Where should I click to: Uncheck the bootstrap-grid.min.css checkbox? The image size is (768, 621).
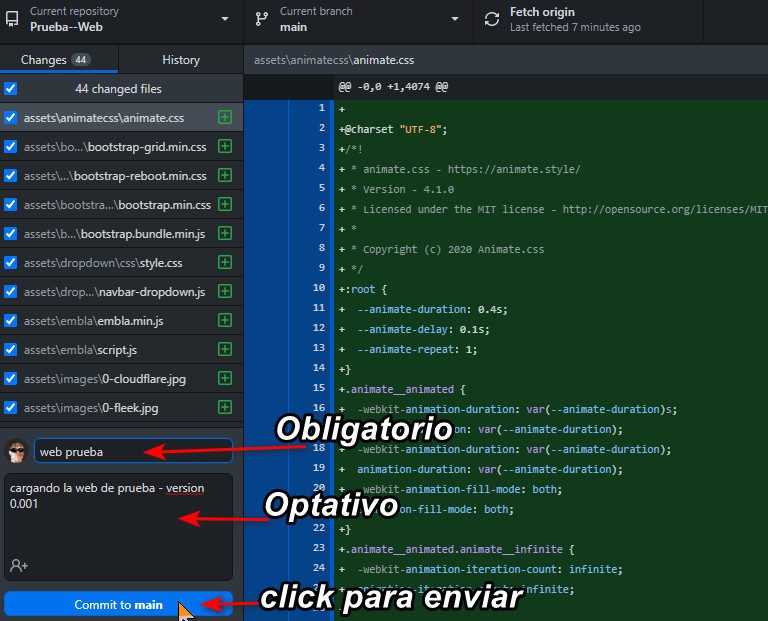[x=10, y=146]
